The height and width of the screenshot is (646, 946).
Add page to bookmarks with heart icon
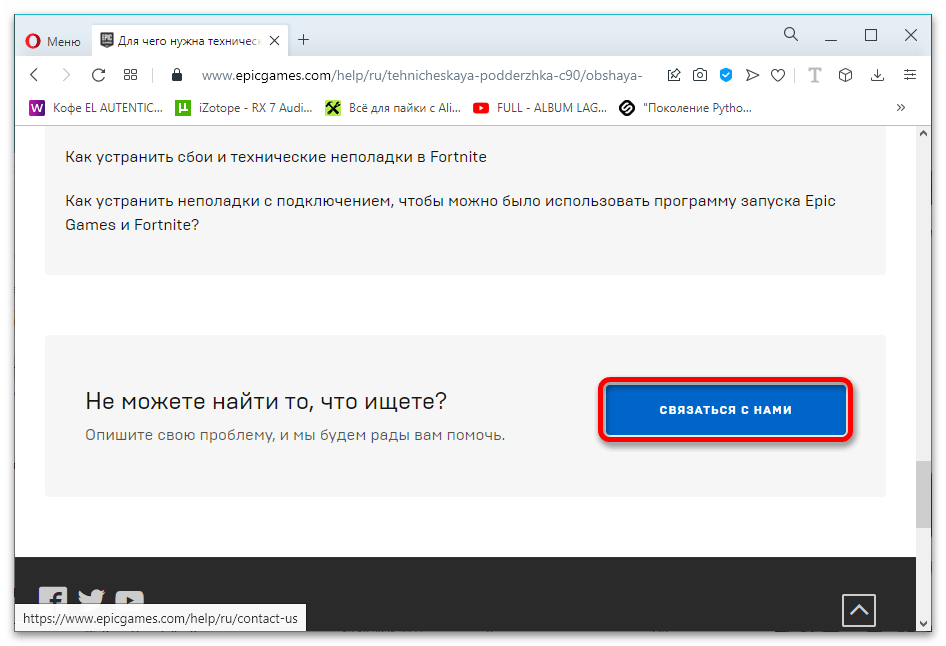pyautogui.click(x=778, y=75)
